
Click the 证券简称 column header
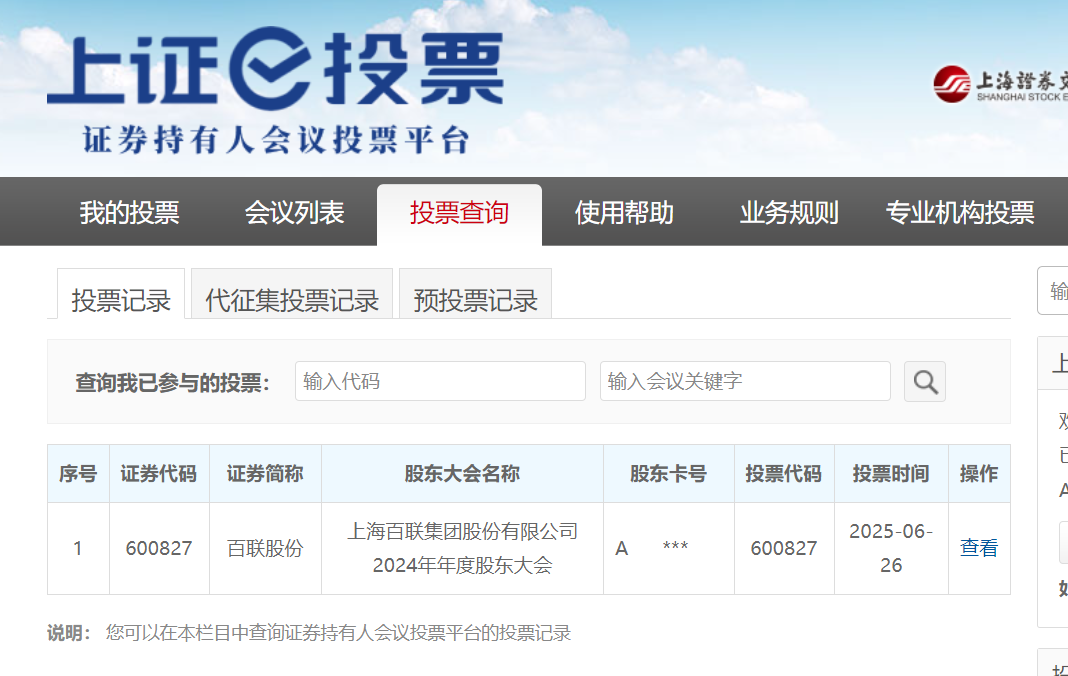(x=266, y=474)
